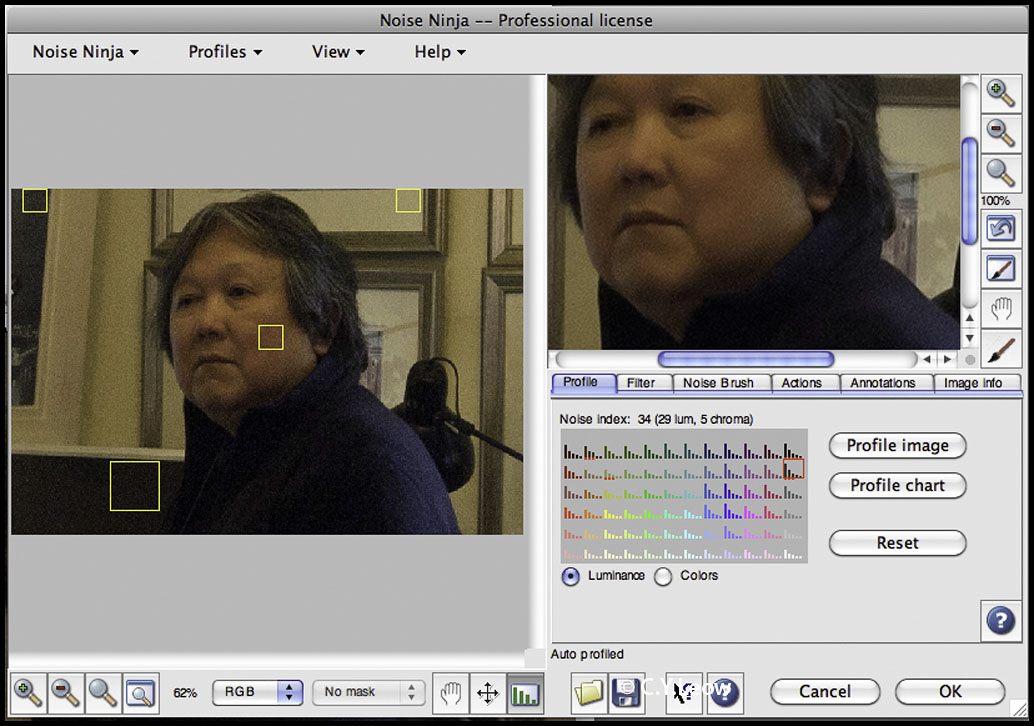Viewport: 1034px width, 726px height.
Task: Click the 62% zoom level text
Action: pyautogui.click(x=185, y=693)
